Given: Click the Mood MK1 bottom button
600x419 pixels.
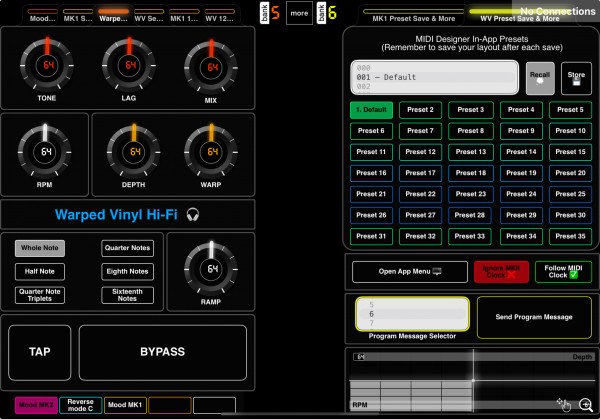Looking at the screenshot, I should 125,405.
